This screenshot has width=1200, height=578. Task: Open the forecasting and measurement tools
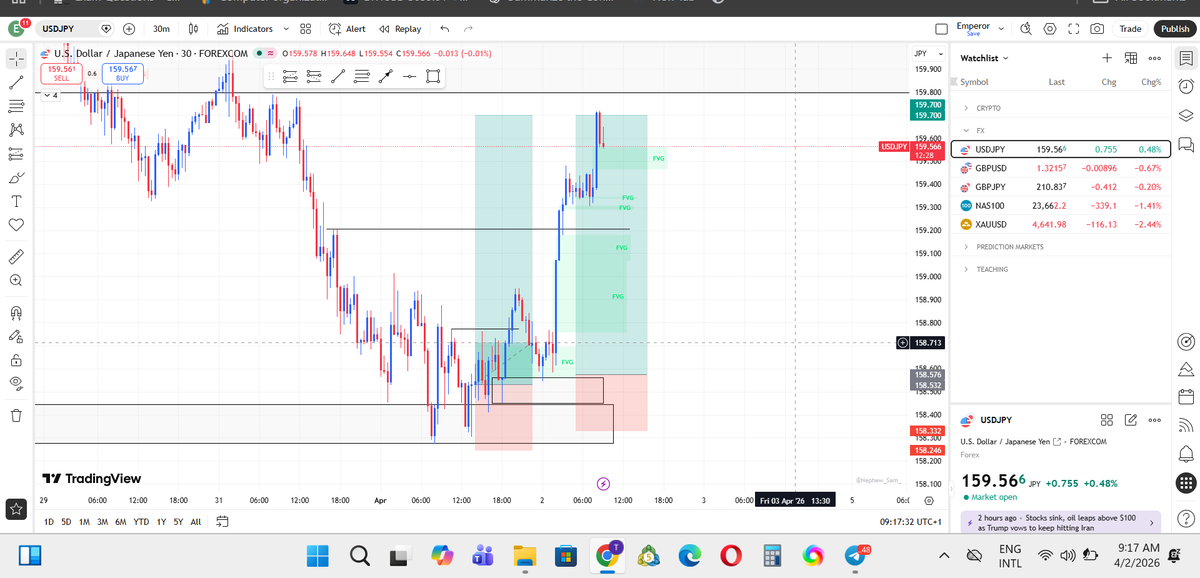(x=16, y=154)
